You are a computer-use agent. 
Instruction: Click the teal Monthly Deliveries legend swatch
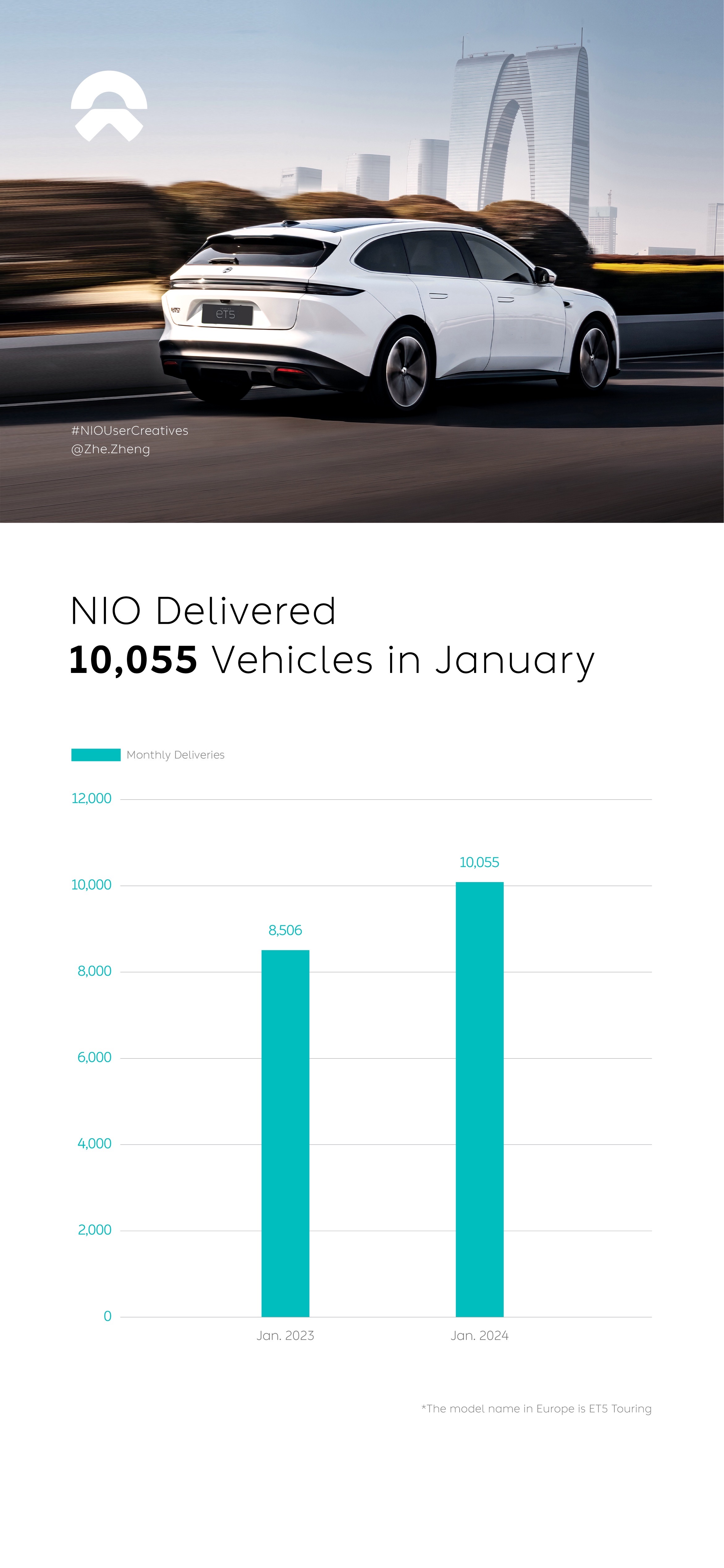click(x=95, y=755)
